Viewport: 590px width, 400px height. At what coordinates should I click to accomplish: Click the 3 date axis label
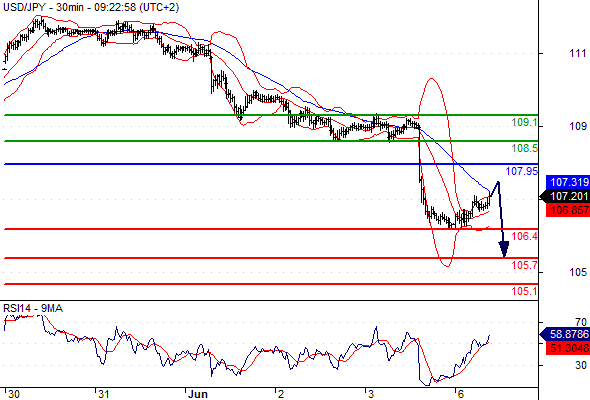click(371, 394)
